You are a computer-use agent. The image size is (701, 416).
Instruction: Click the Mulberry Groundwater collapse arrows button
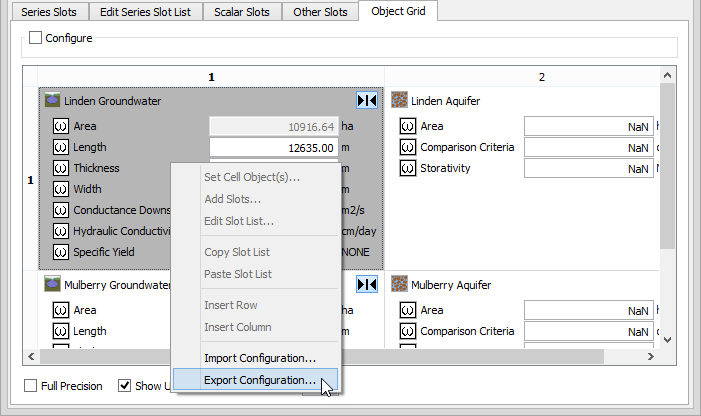366,285
